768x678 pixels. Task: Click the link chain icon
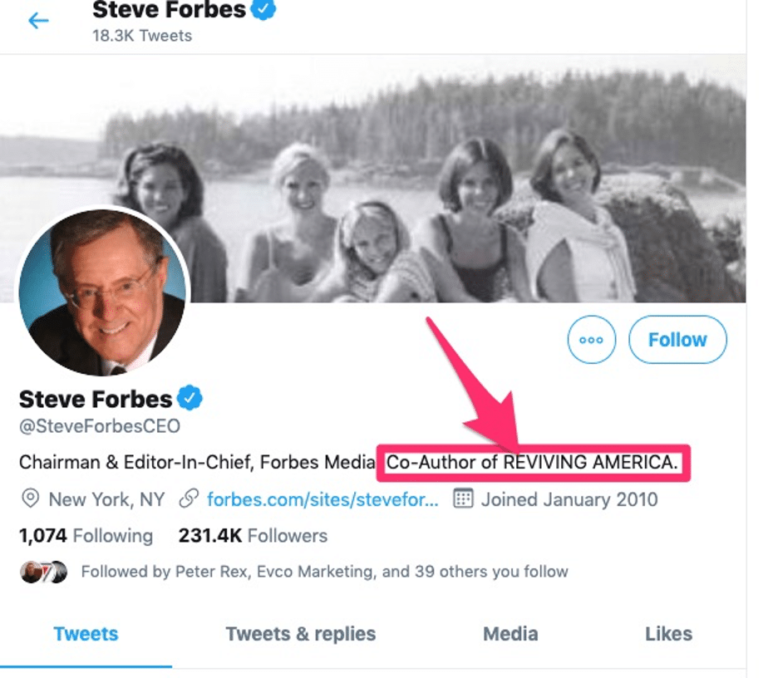187,498
